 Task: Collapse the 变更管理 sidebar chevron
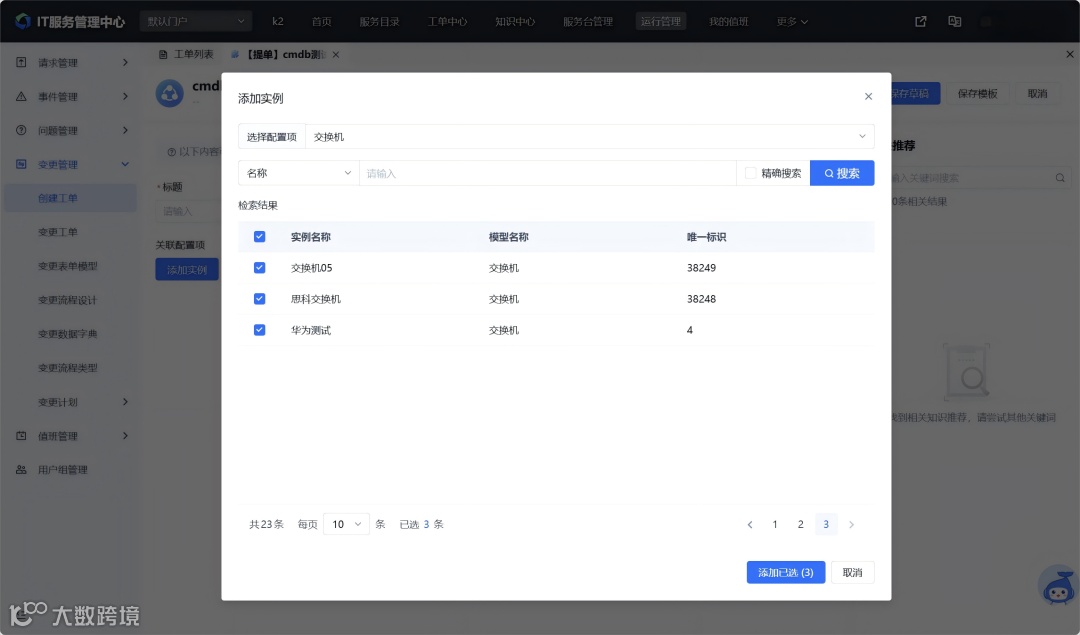tap(125, 164)
